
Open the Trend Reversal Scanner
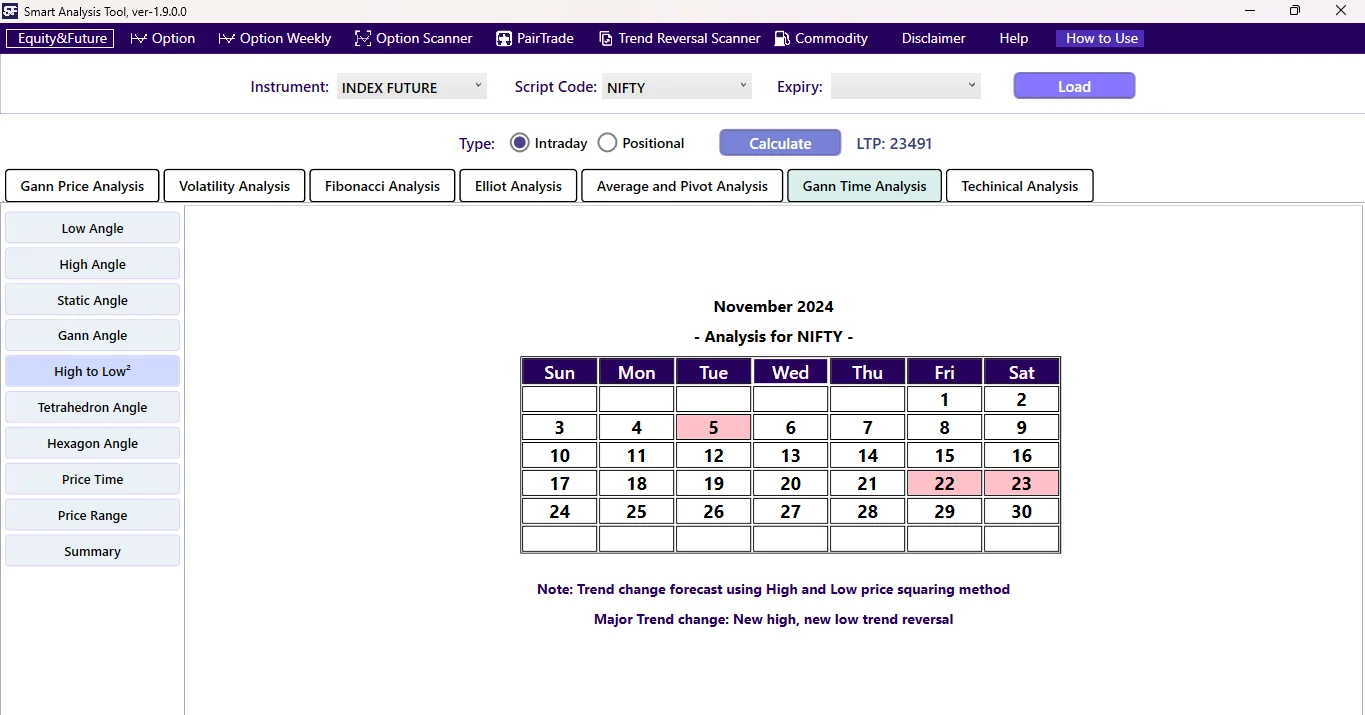[x=679, y=38]
